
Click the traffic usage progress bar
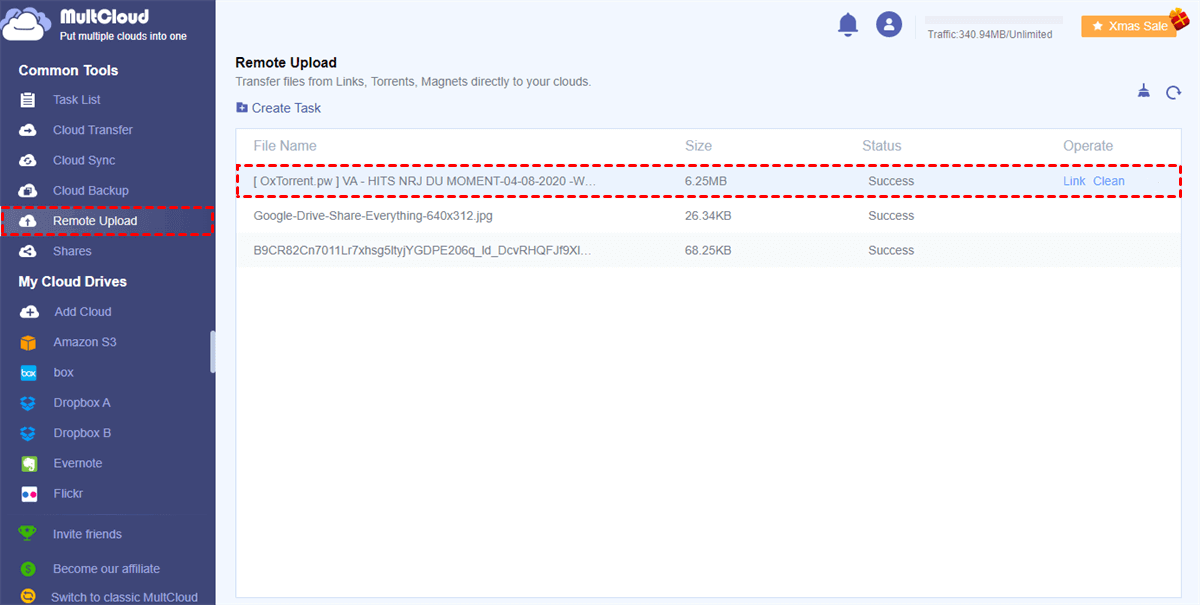993,20
